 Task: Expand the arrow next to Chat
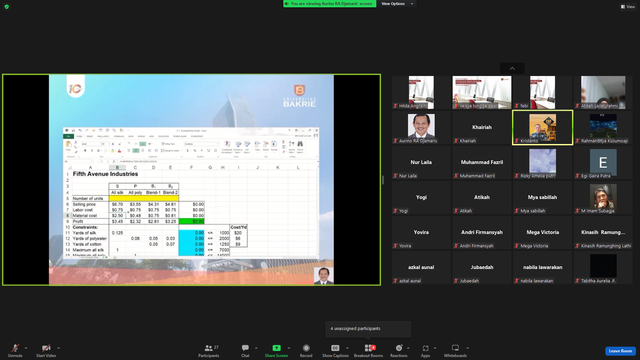(x=256, y=348)
